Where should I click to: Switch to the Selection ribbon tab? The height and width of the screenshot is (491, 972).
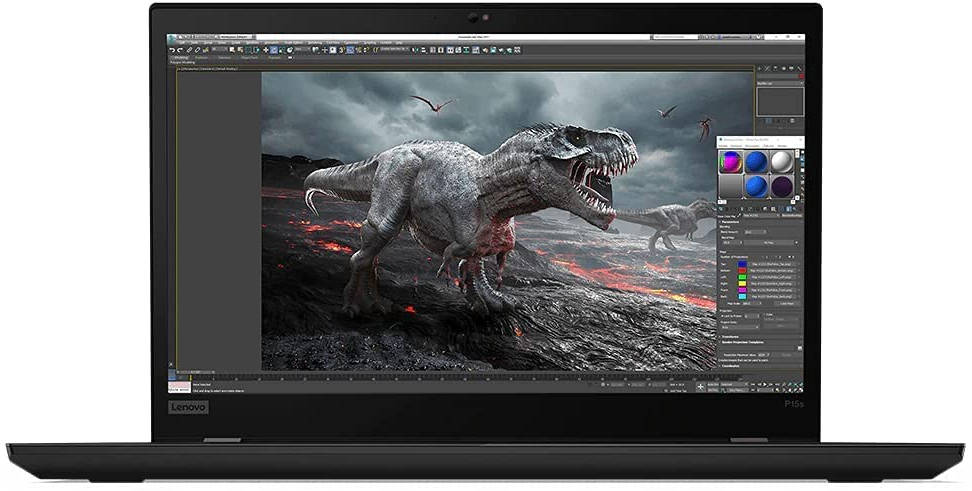[x=224, y=58]
